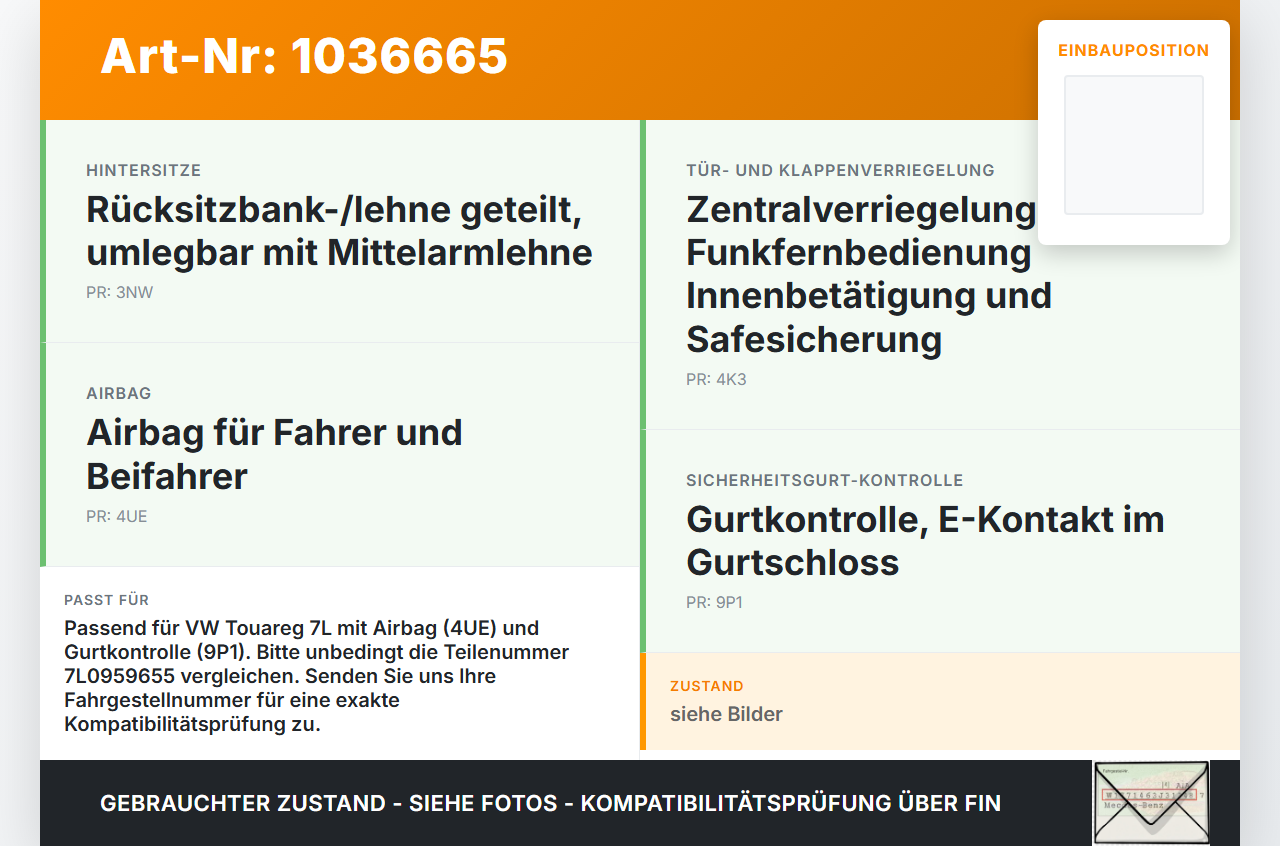
Task: Click the Sicherheitsgurt-Kontrolle category label
Action: pyautogui.click(x=825, y=481)
